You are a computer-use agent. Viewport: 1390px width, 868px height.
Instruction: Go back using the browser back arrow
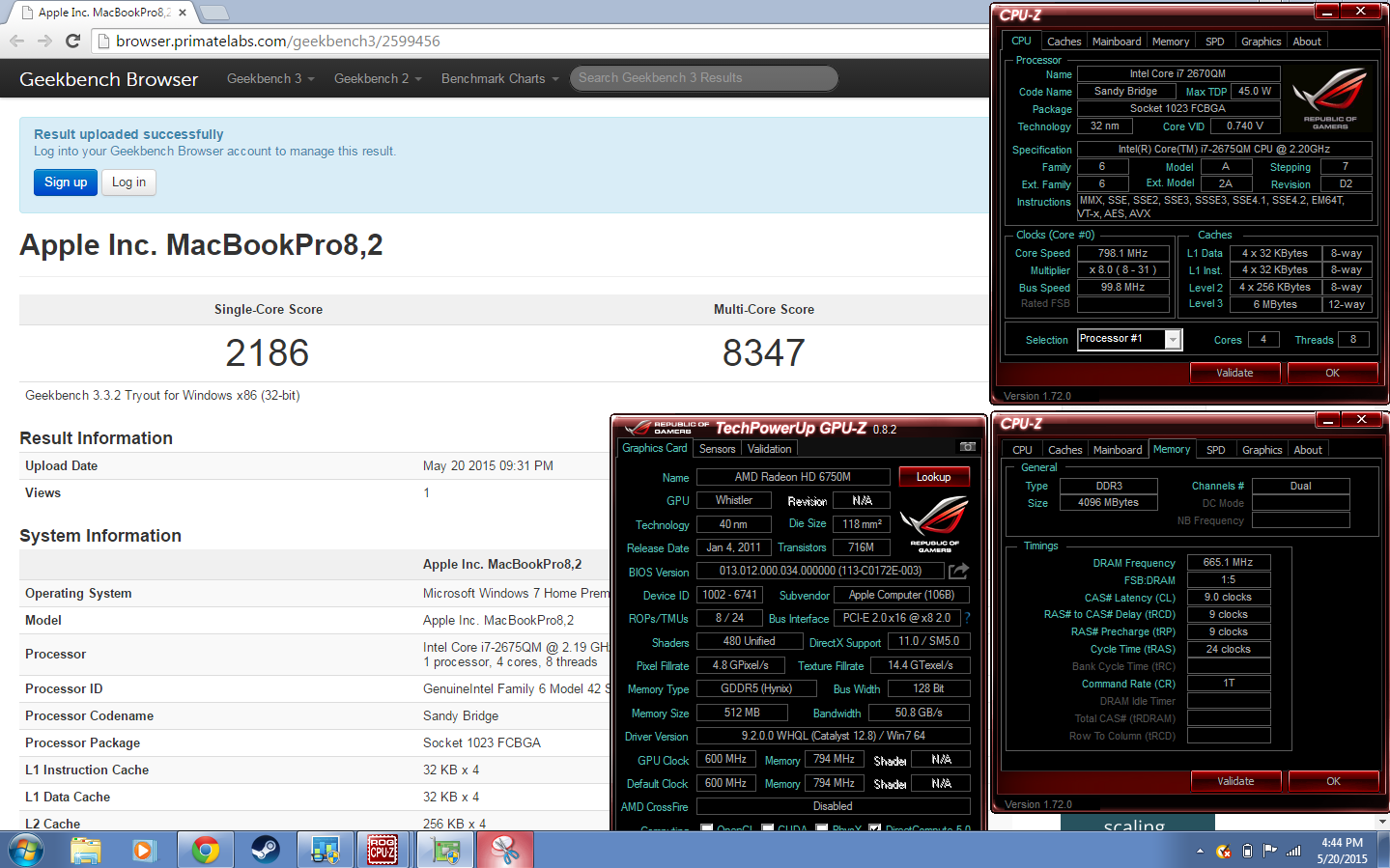(16, 41)
